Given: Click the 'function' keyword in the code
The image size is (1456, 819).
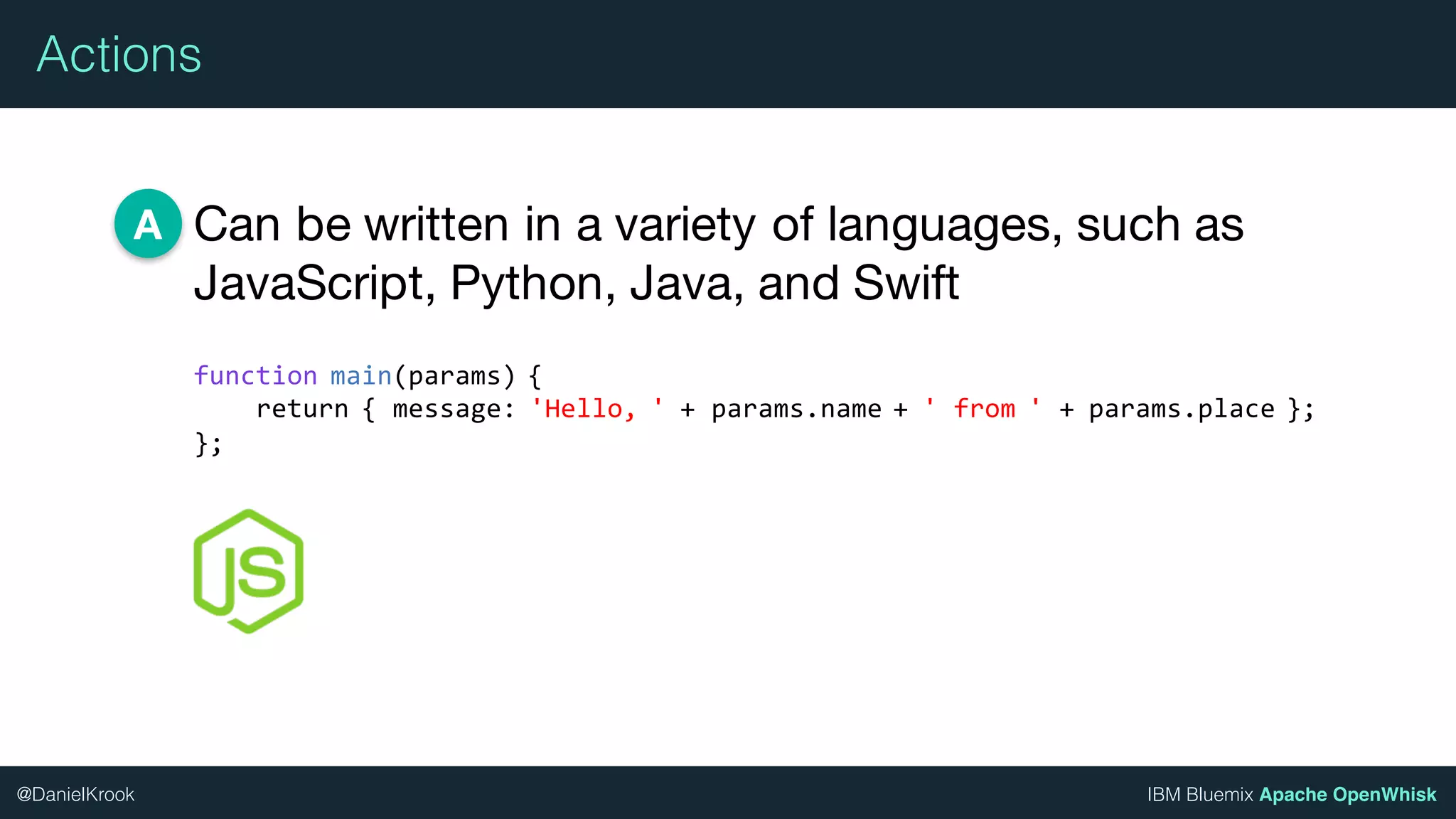Looking at the screenshot, I should (255, 375).
